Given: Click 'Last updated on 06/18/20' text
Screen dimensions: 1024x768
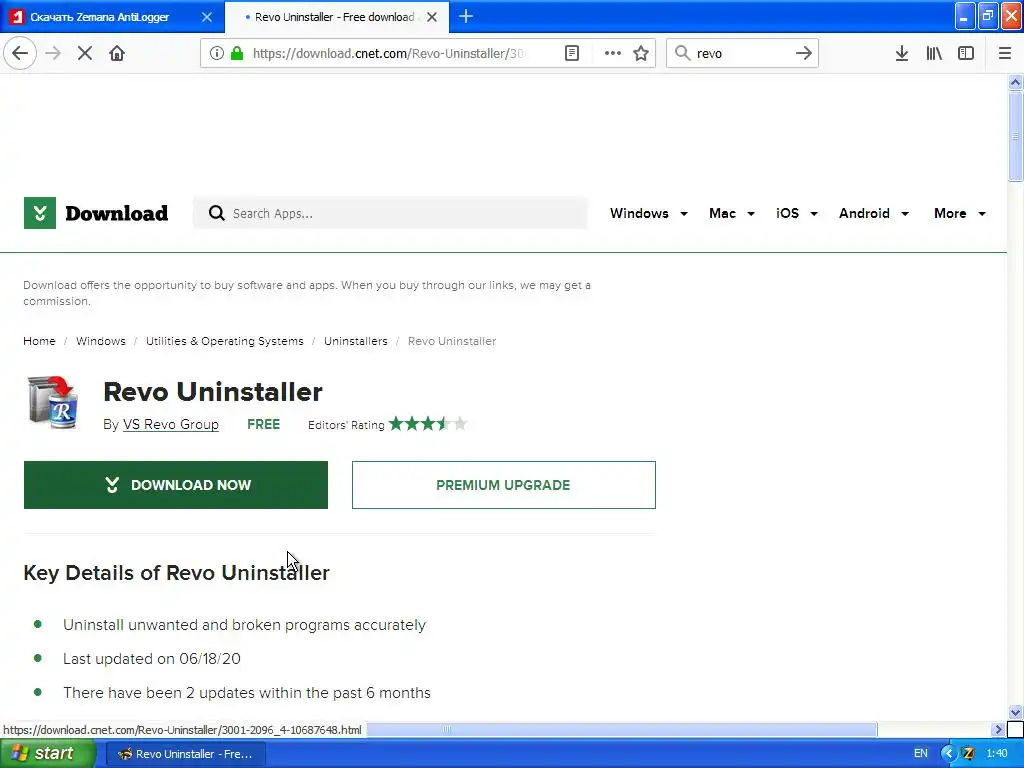Looking at the screenshot, I should pyautogui.click(x=152, y=658).
